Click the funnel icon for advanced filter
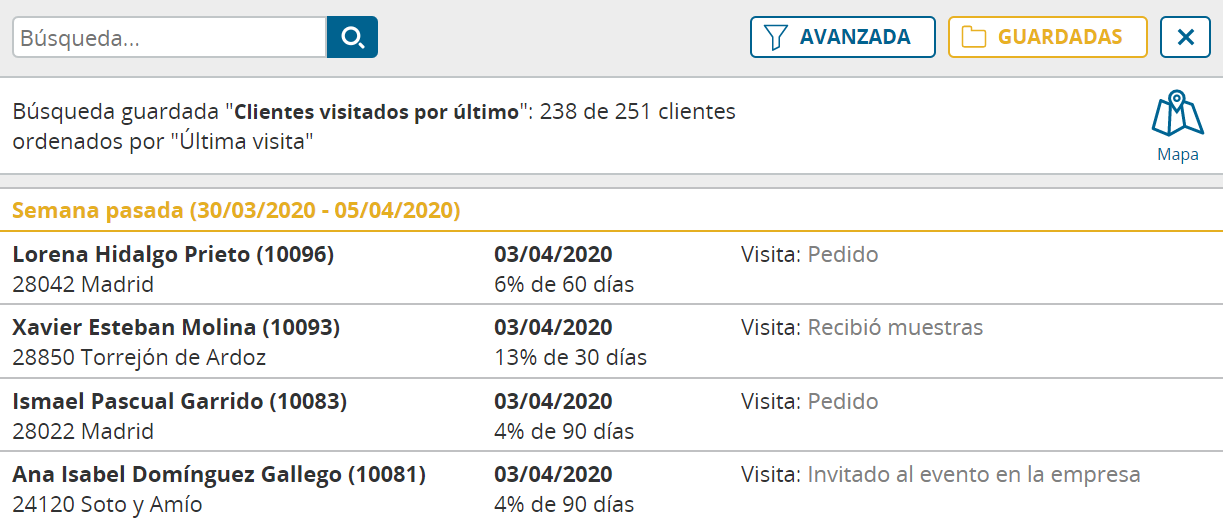Viewport: 1223px width, 522px height. click(775, 37)
